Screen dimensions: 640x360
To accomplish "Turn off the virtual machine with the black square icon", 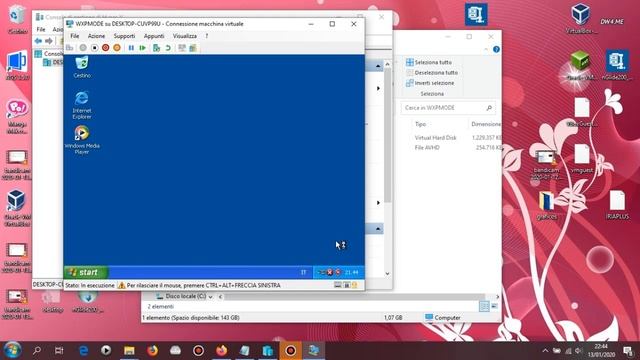I will tap(94, 48).
